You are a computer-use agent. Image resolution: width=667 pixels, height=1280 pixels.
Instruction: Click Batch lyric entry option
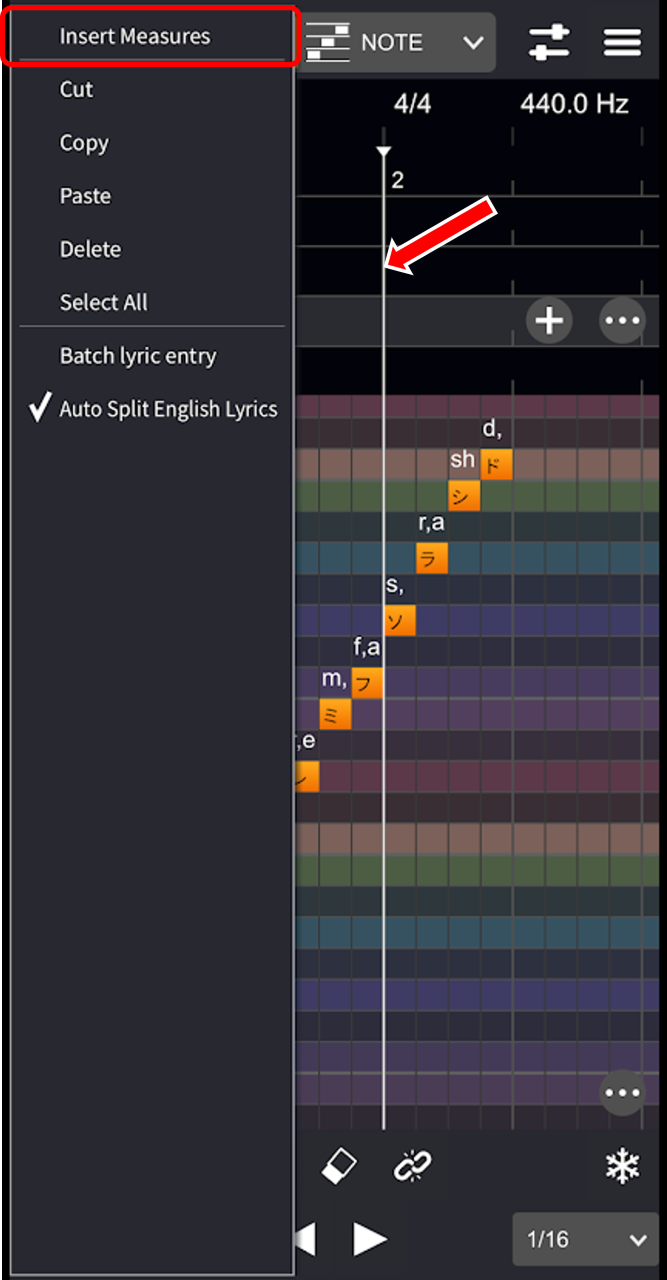[x=138, y=356]
